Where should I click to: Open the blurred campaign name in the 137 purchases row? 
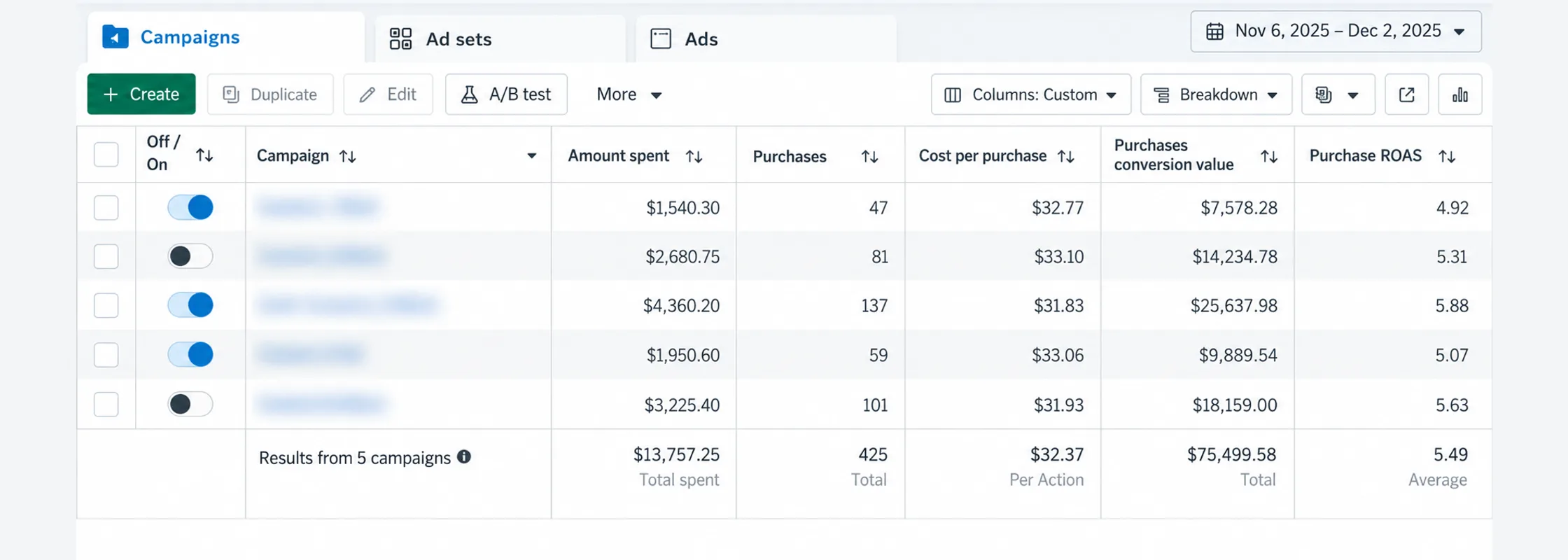tap(348, 305)
